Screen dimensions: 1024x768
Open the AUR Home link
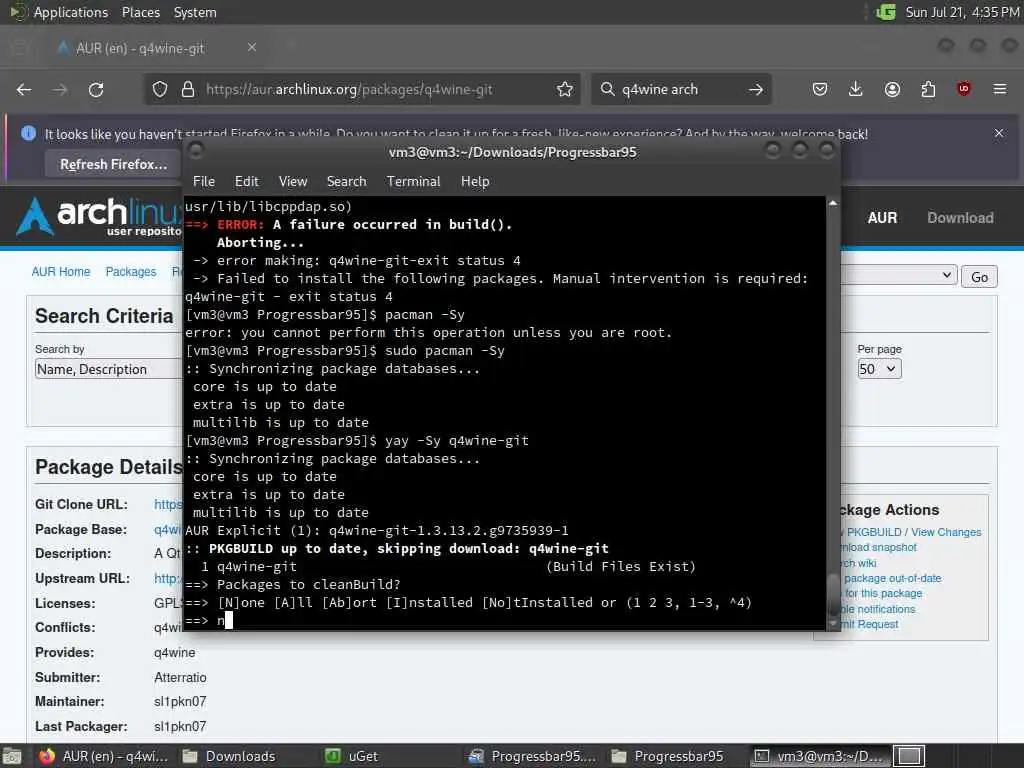click(x=61, y=272)
